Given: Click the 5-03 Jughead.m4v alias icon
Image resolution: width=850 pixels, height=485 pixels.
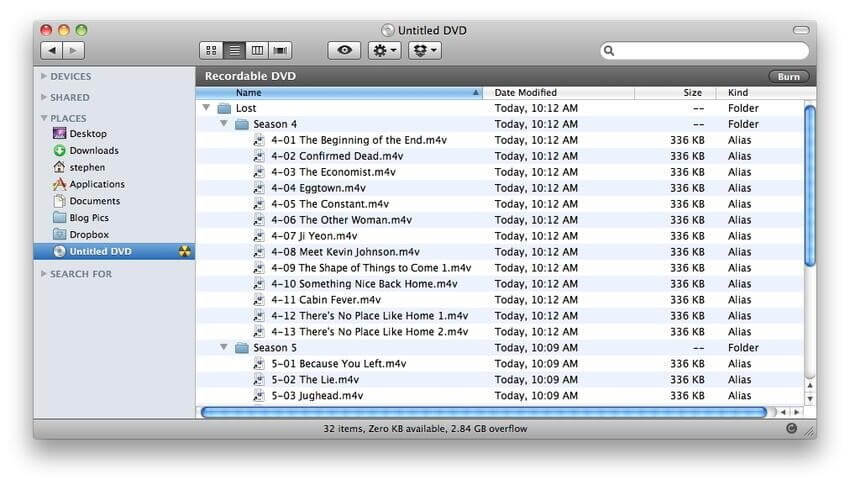Looking at the screenshot, I should pyautogui.click(x=259, y=396).
